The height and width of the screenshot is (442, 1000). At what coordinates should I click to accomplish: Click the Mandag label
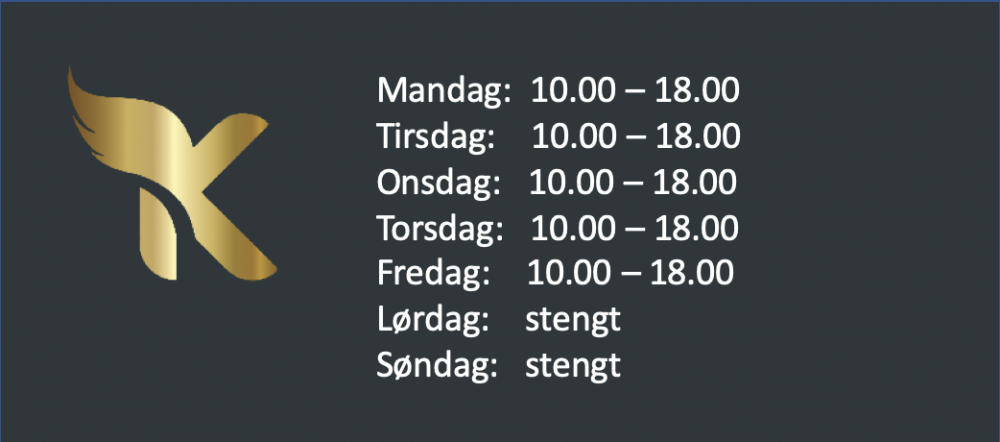pos(445,91)
